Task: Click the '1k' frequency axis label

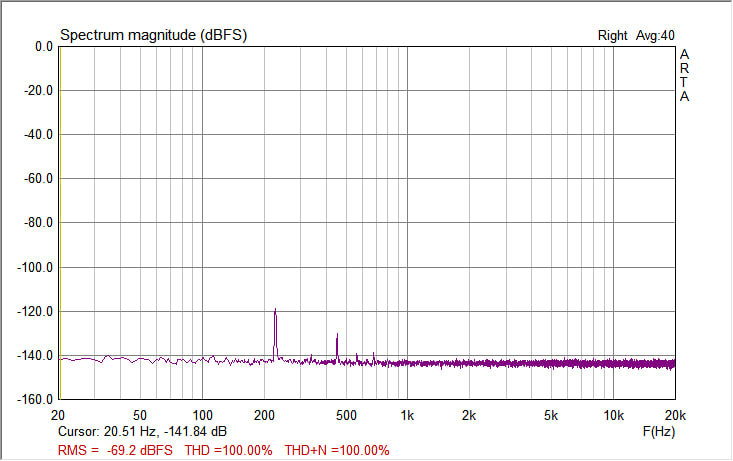Action: point(407,415)
